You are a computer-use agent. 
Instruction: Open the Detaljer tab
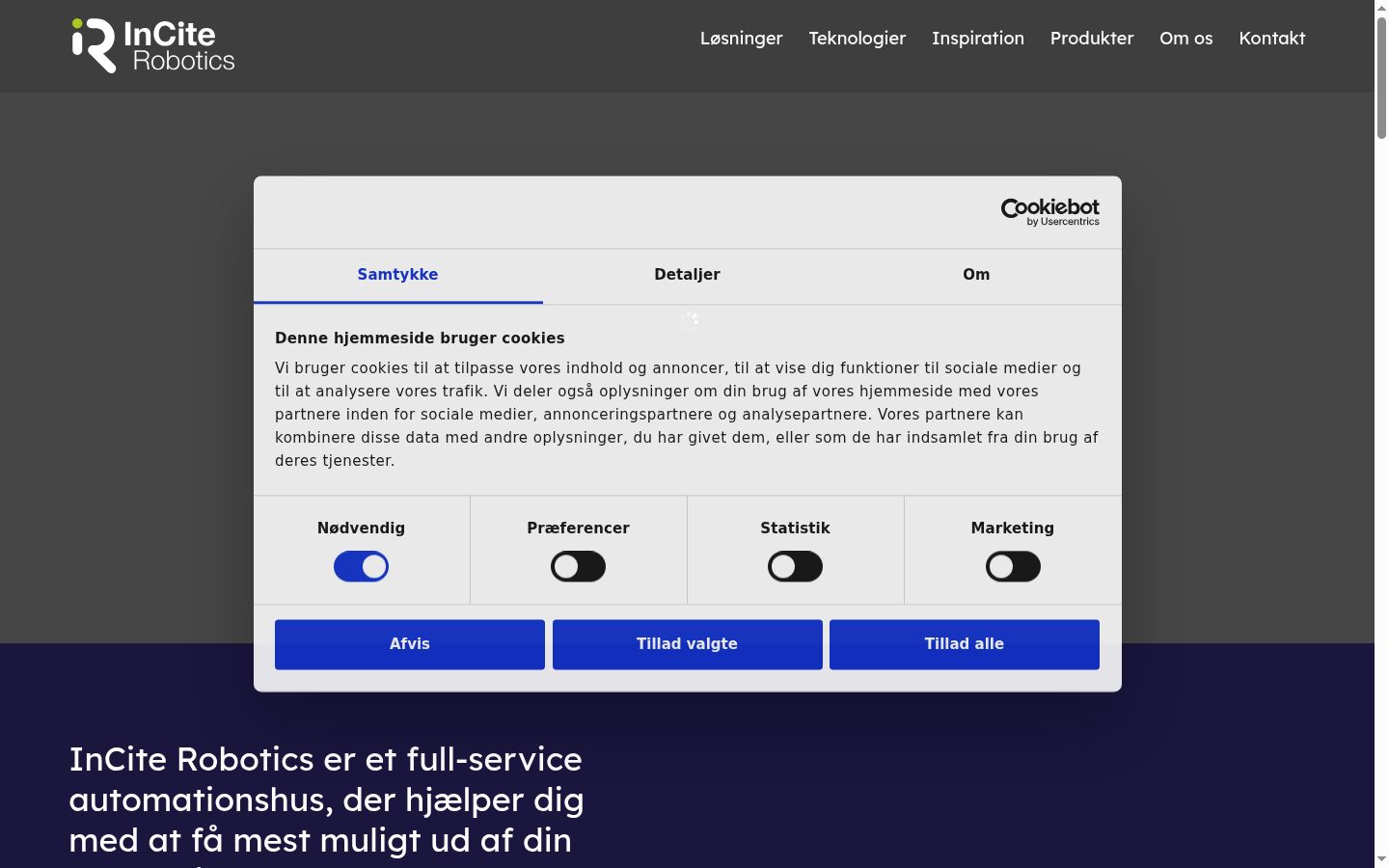(x=687, y=276)
